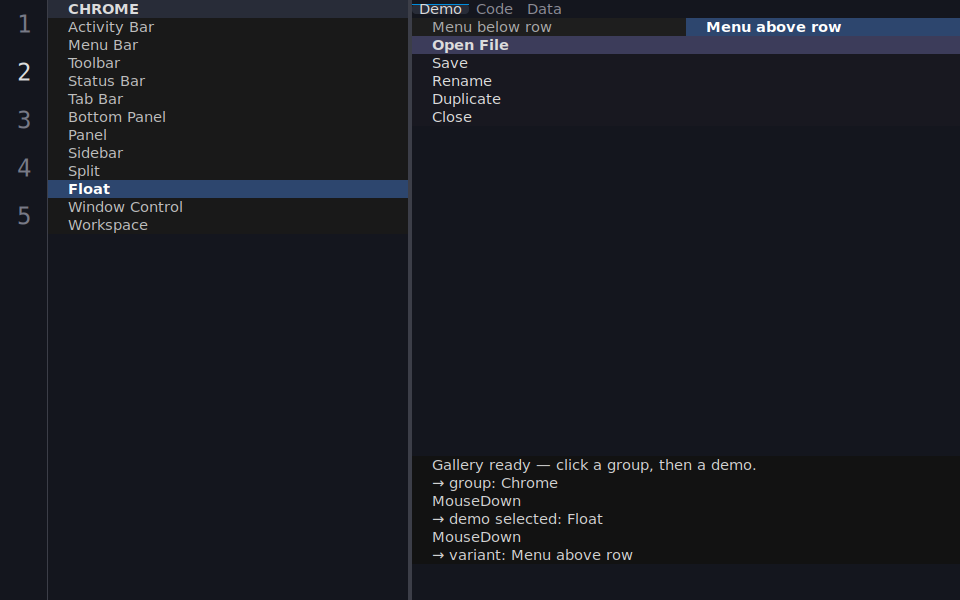Switch to the Code tab
The image size is (960, 600).
tap(494, 9)
